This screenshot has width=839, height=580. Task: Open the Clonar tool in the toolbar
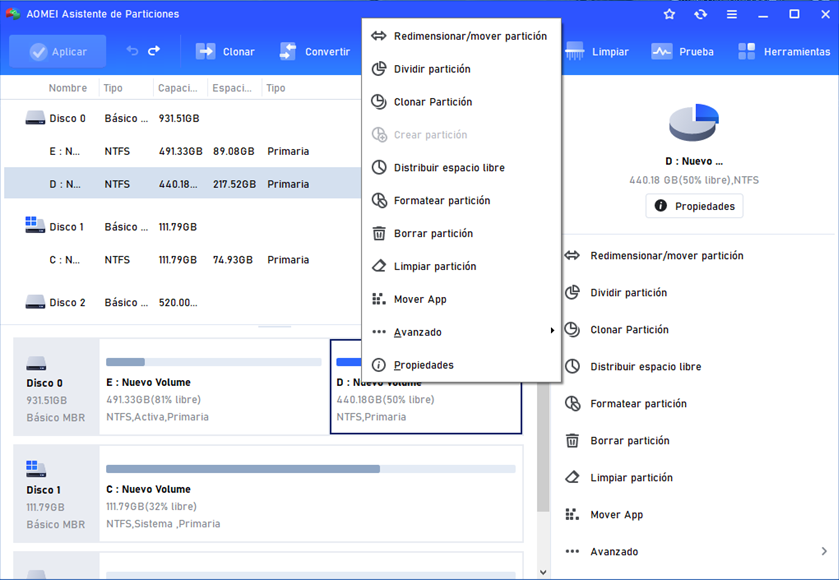pos(225,52)
